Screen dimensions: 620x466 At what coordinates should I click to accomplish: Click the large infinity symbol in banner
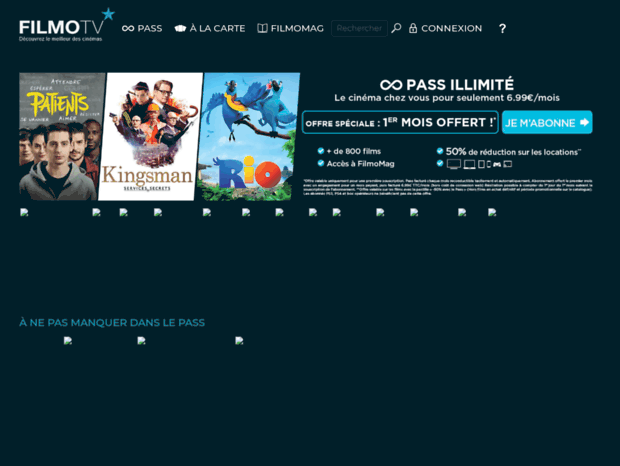click(x=390, y=85)
